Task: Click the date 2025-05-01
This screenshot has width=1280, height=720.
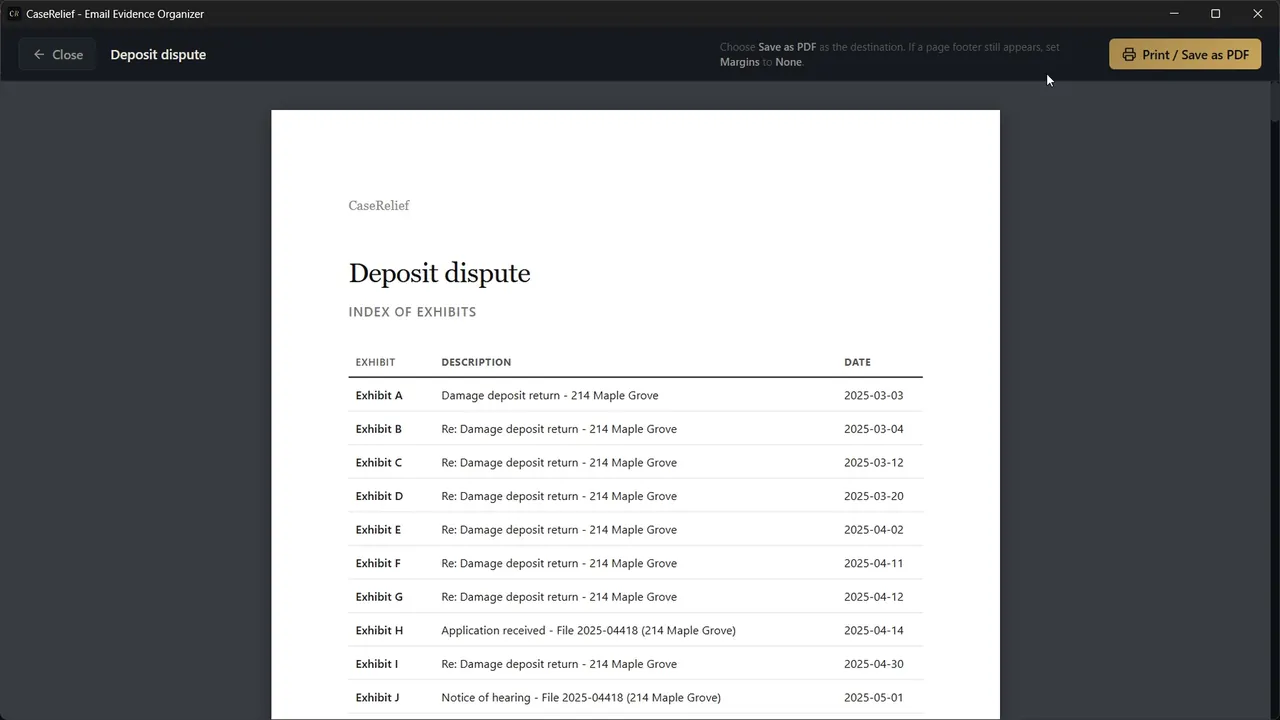Action: [x=873, y=697]
